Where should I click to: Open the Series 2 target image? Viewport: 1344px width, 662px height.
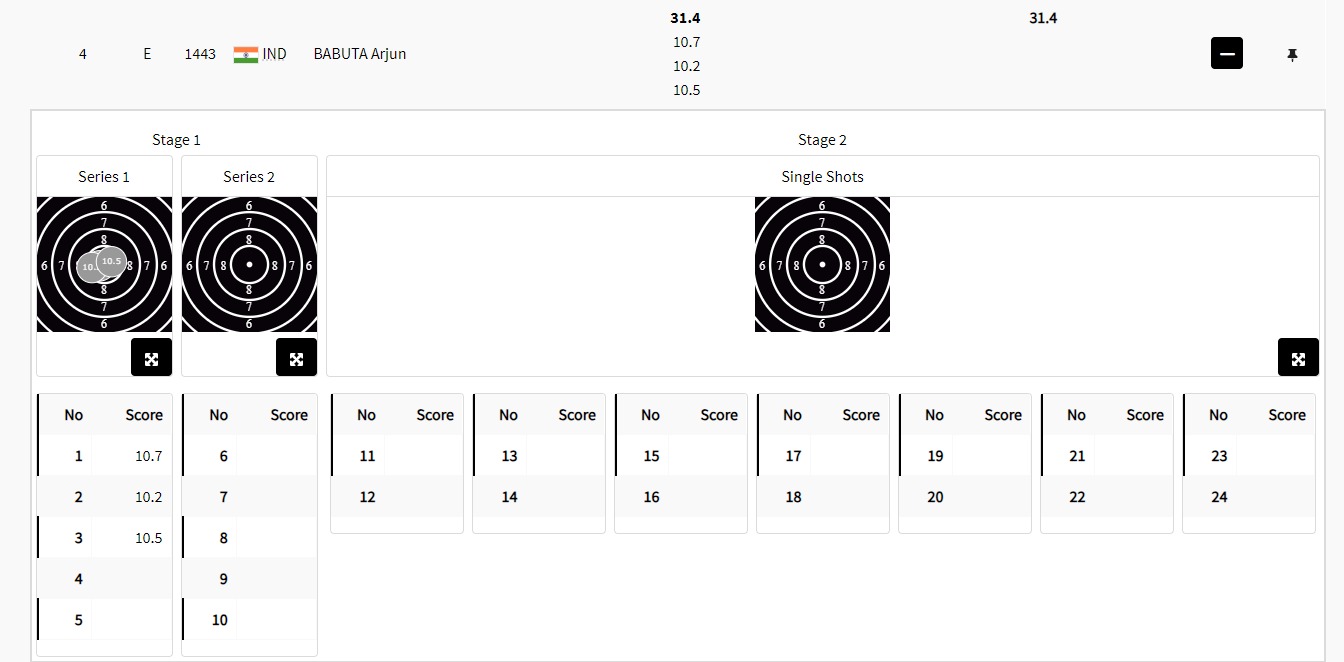pyautogui.click(x=249, y=264)
